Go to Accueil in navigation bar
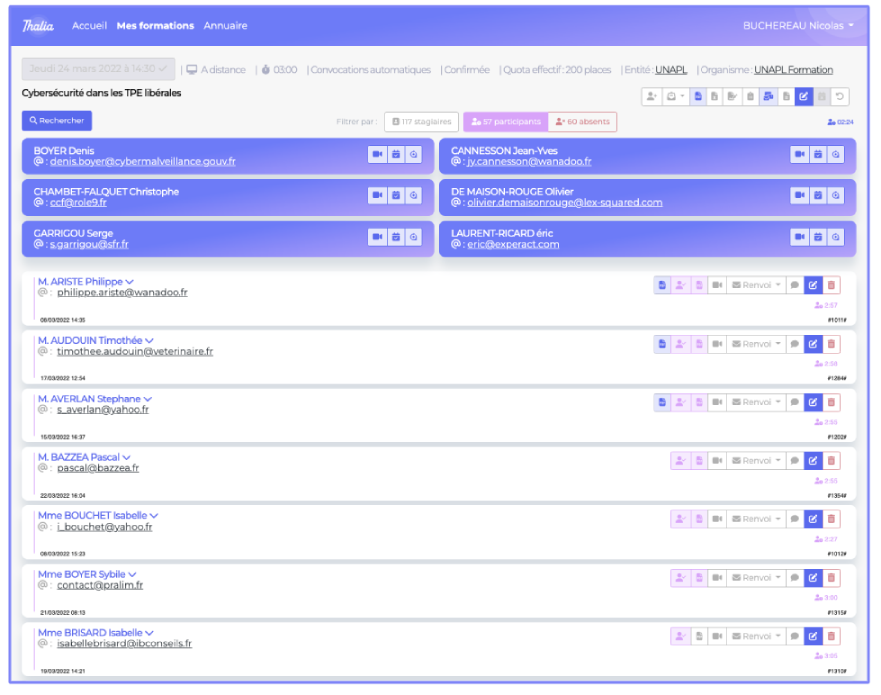The width and height of the screenshot is (881, 695). pyautogui.click(x=89, y=25)
